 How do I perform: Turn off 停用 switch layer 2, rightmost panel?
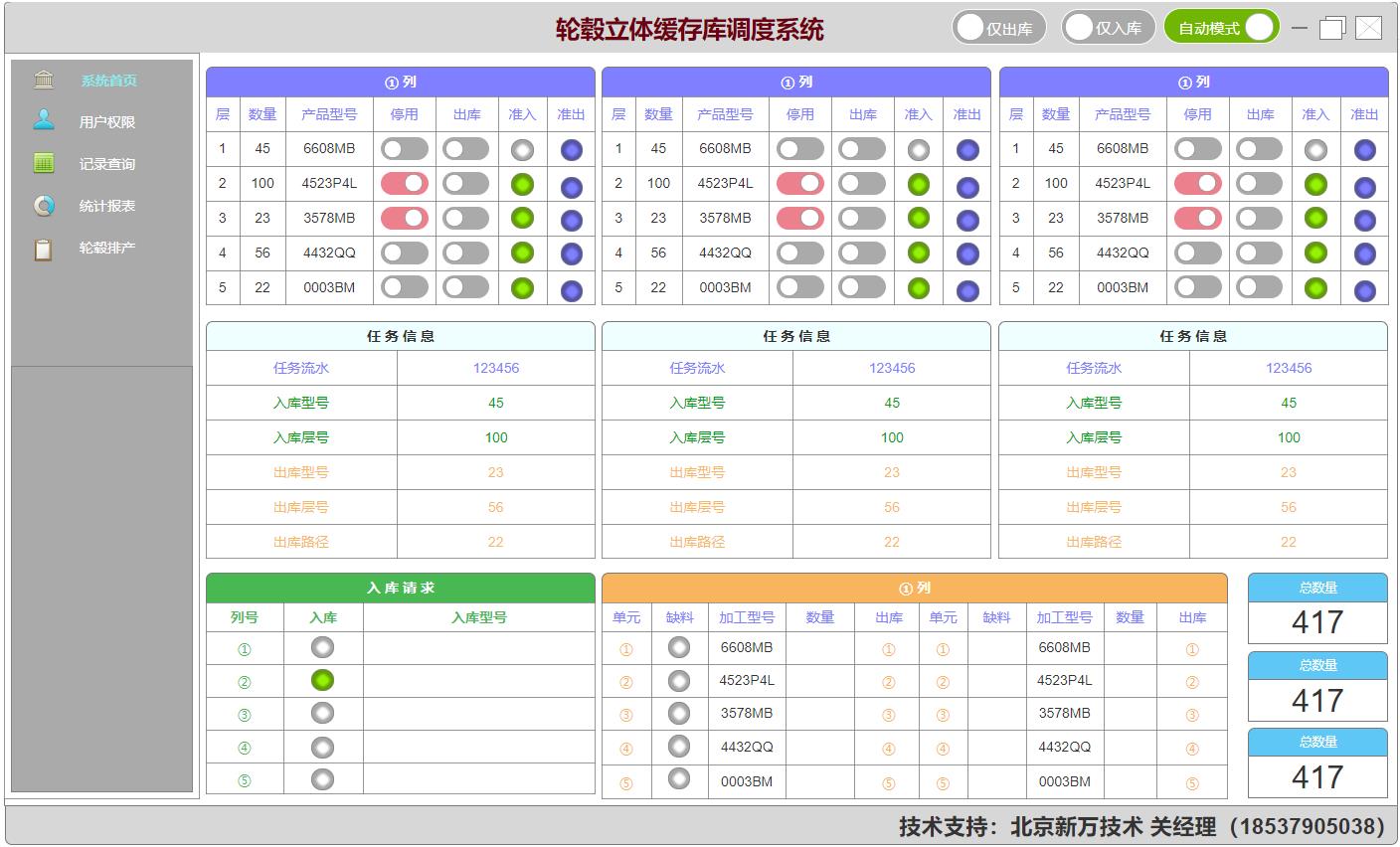coord(1198,184)
